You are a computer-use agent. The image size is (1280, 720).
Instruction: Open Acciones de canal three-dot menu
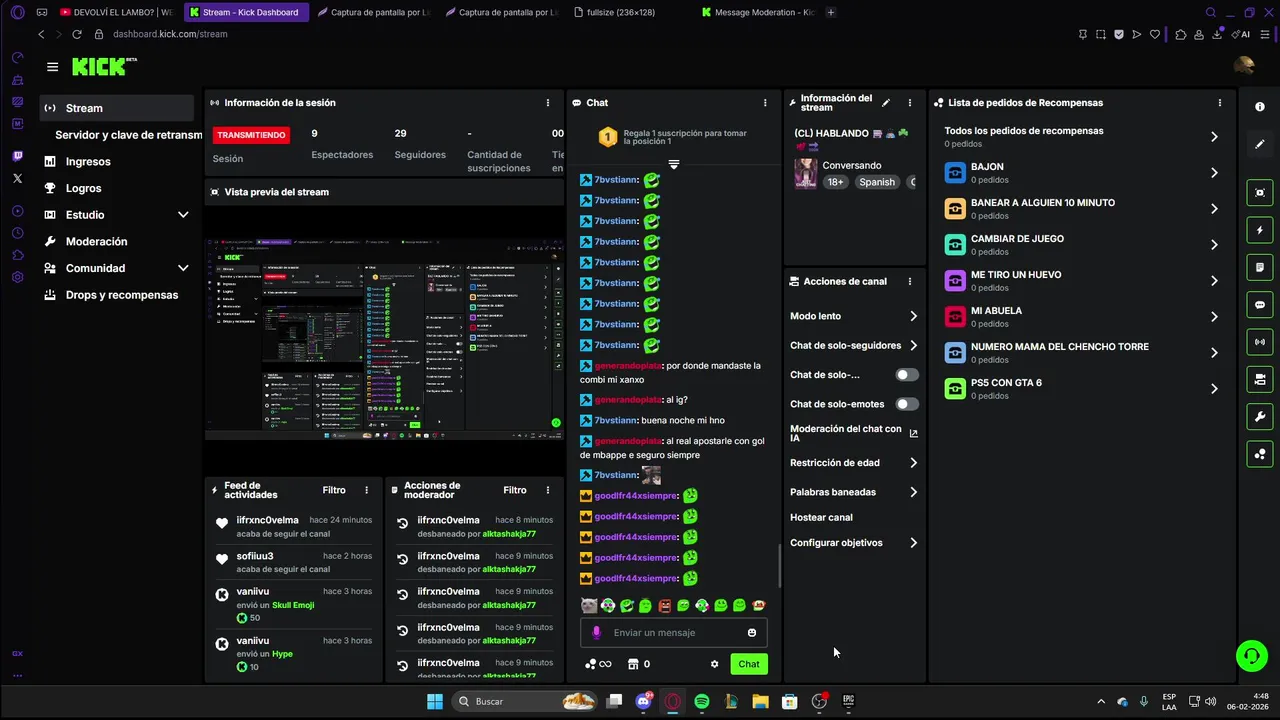tap(909, 282)
